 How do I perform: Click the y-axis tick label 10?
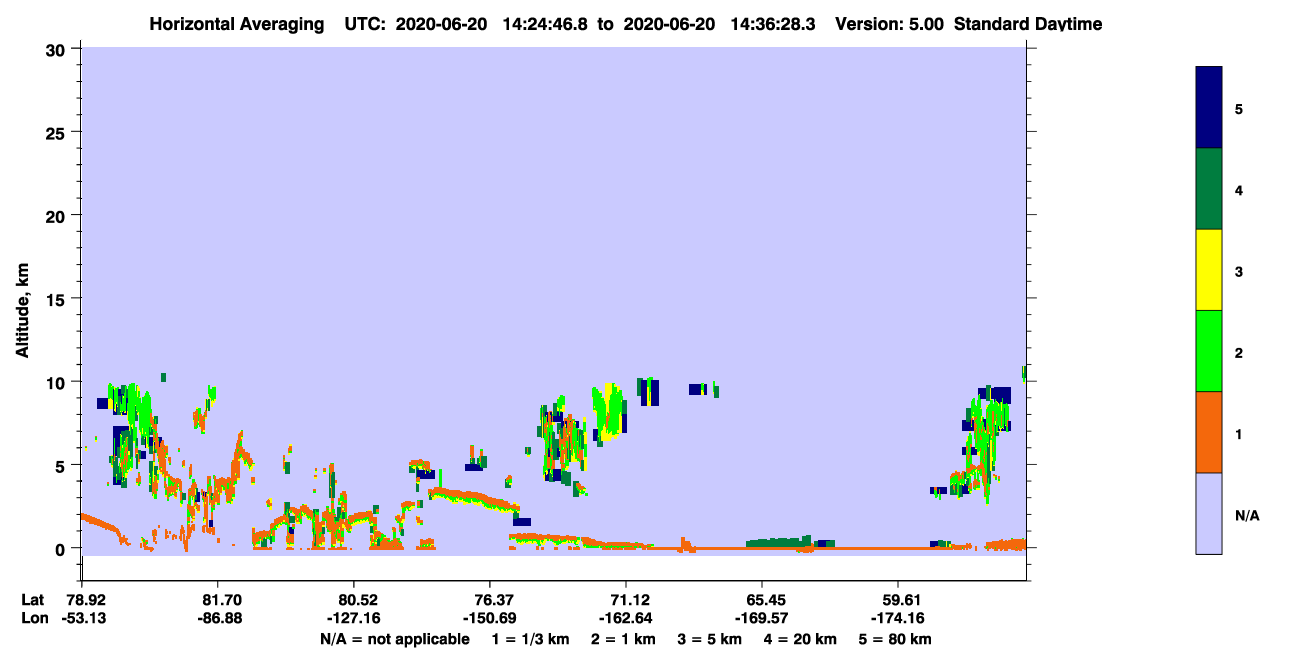[x=58, y=382]
